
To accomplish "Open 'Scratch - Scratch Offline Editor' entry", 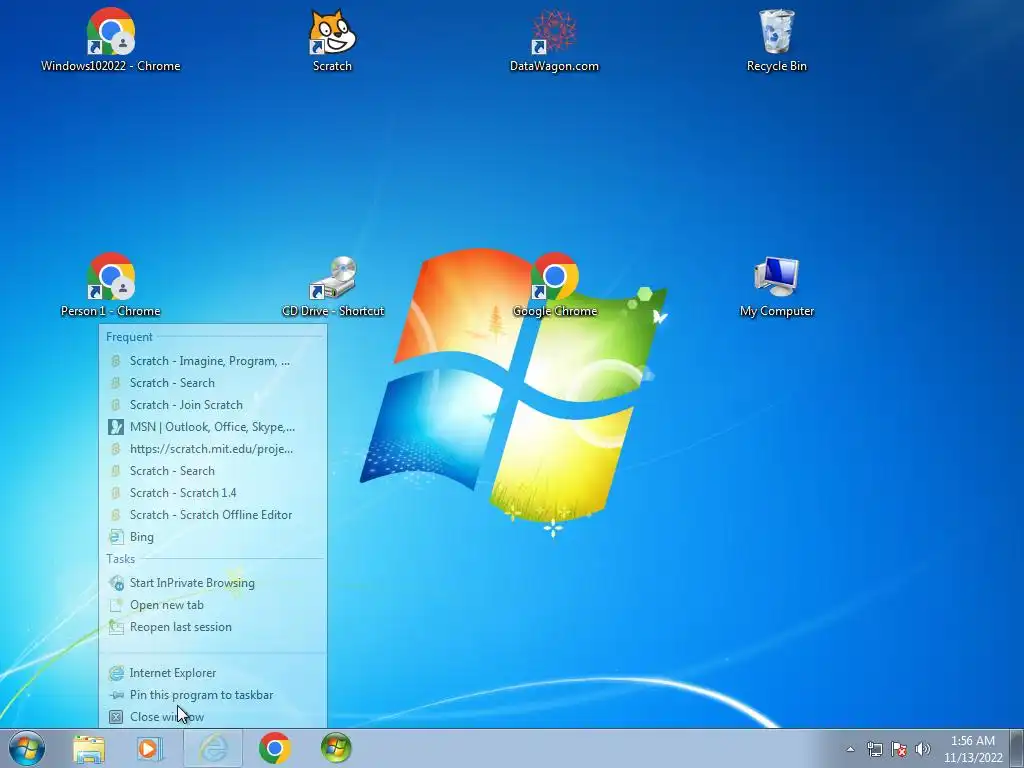I will [213, 515].
